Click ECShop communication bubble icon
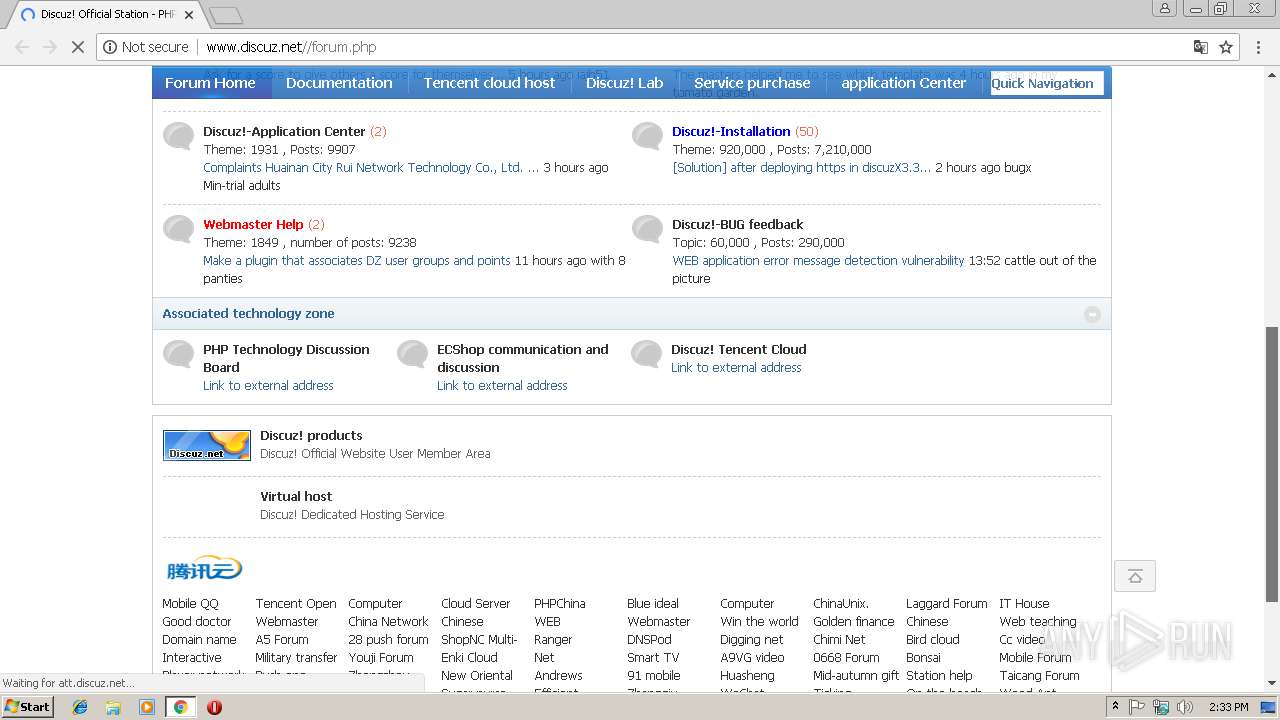 tap(412, 354)
